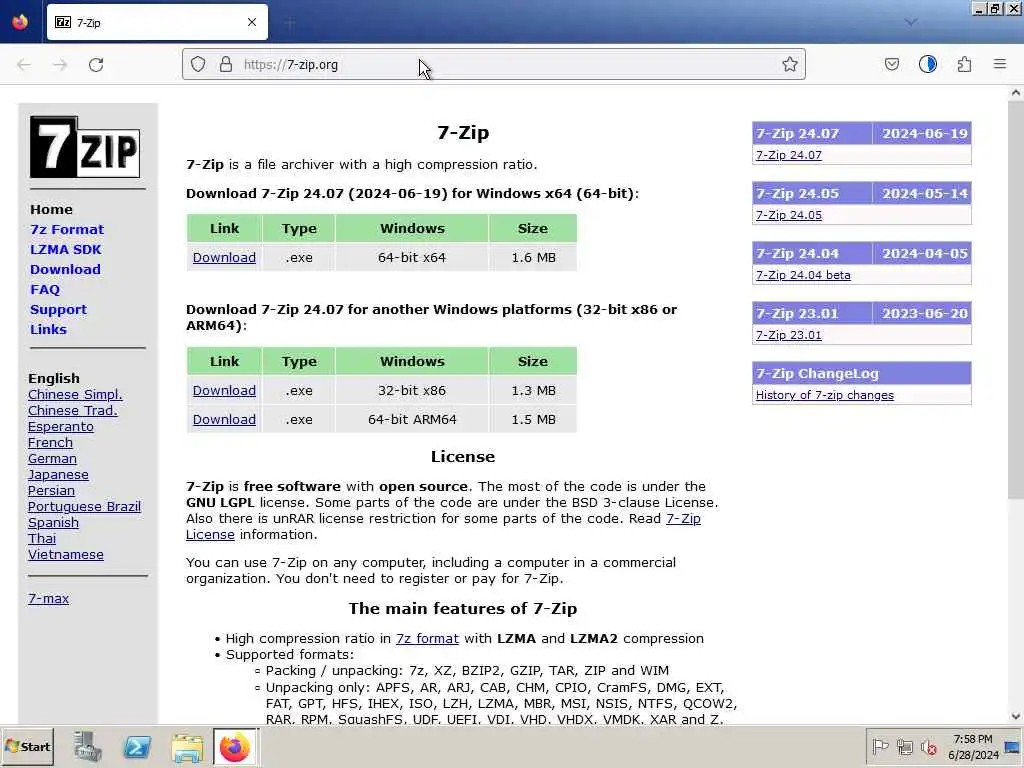Switch language to Persian
1024x768 pixels.
[x=51, y=490]
